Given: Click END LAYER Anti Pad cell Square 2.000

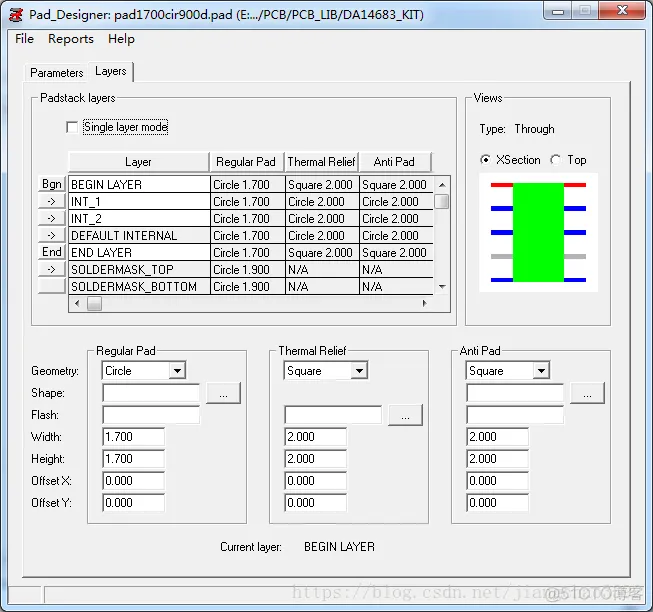Looking at the screenshot, I should pyautogui.click(x=396, y=253).
